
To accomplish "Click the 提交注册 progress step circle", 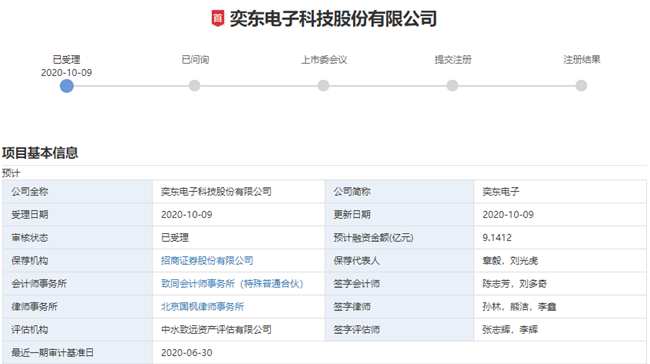I will pyautogui.click(x=452, y=86).
